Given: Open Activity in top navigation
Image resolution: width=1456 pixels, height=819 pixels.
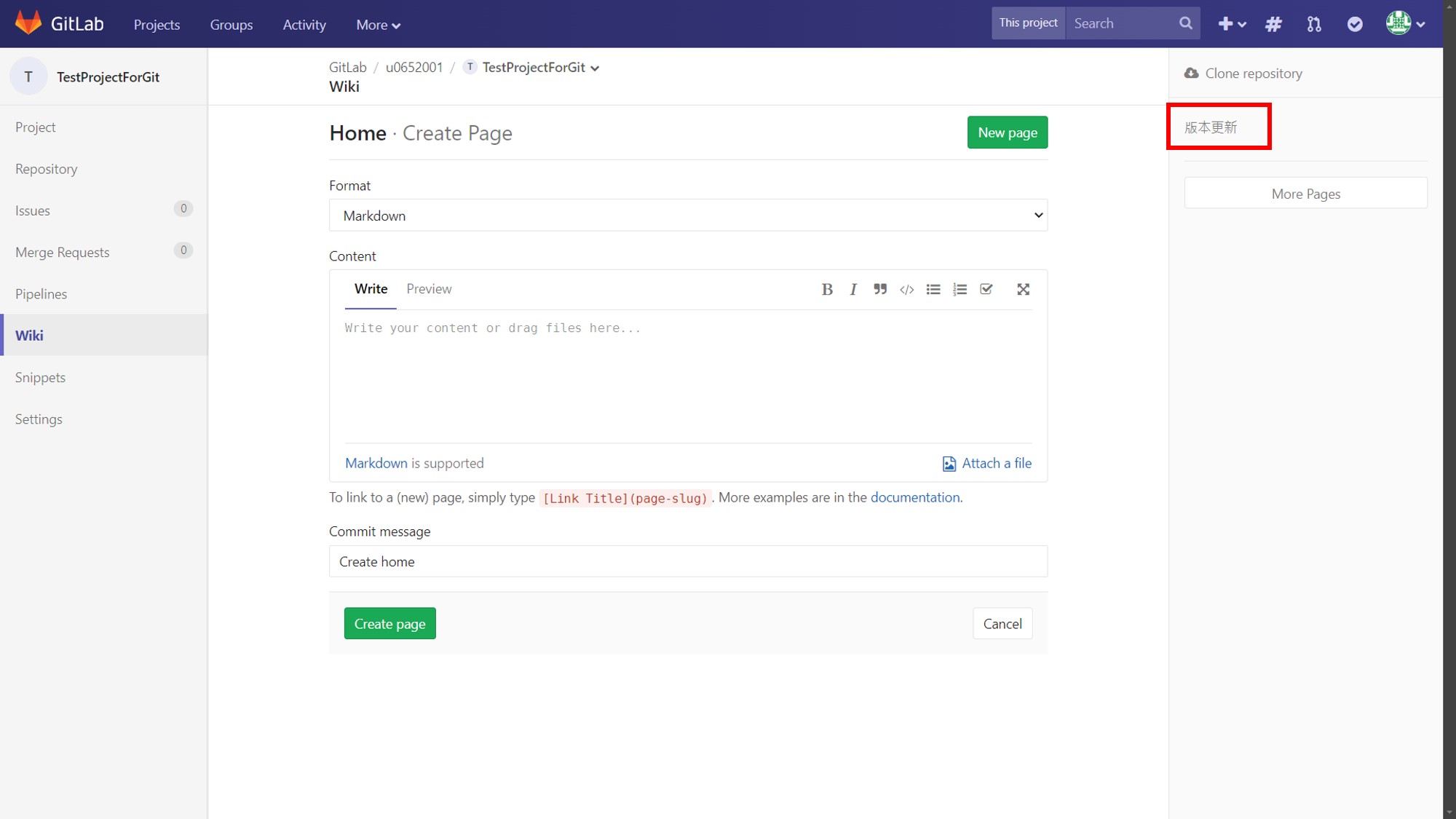Looking at the screenshot, I should 304,25.
